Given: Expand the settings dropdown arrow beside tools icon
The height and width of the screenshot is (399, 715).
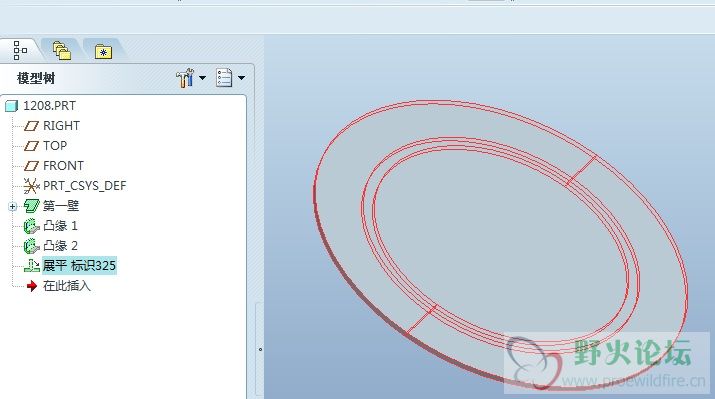Looking at the screenshot, I should 202,78.
